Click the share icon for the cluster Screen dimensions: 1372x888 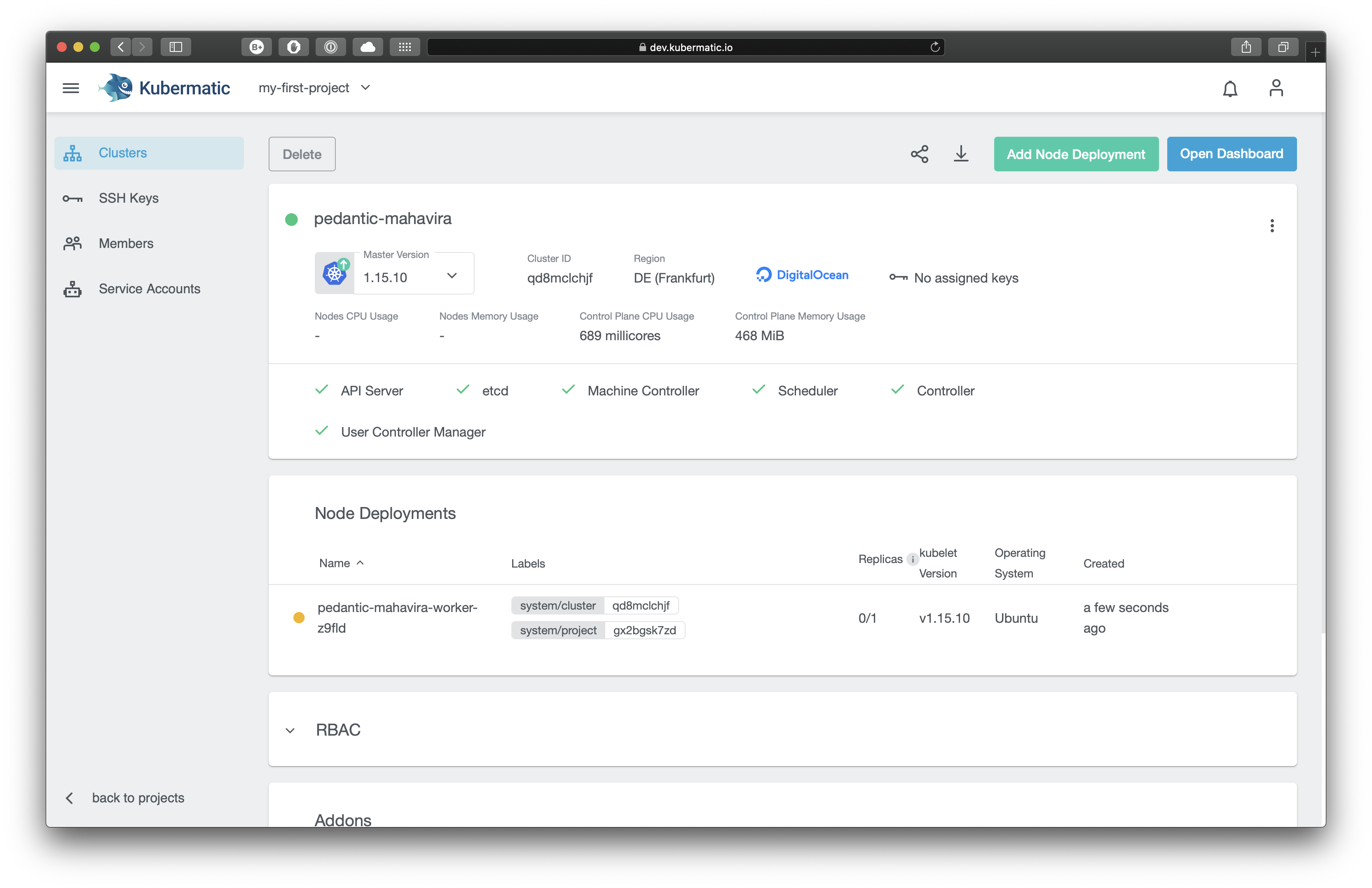tap(919, 154)
